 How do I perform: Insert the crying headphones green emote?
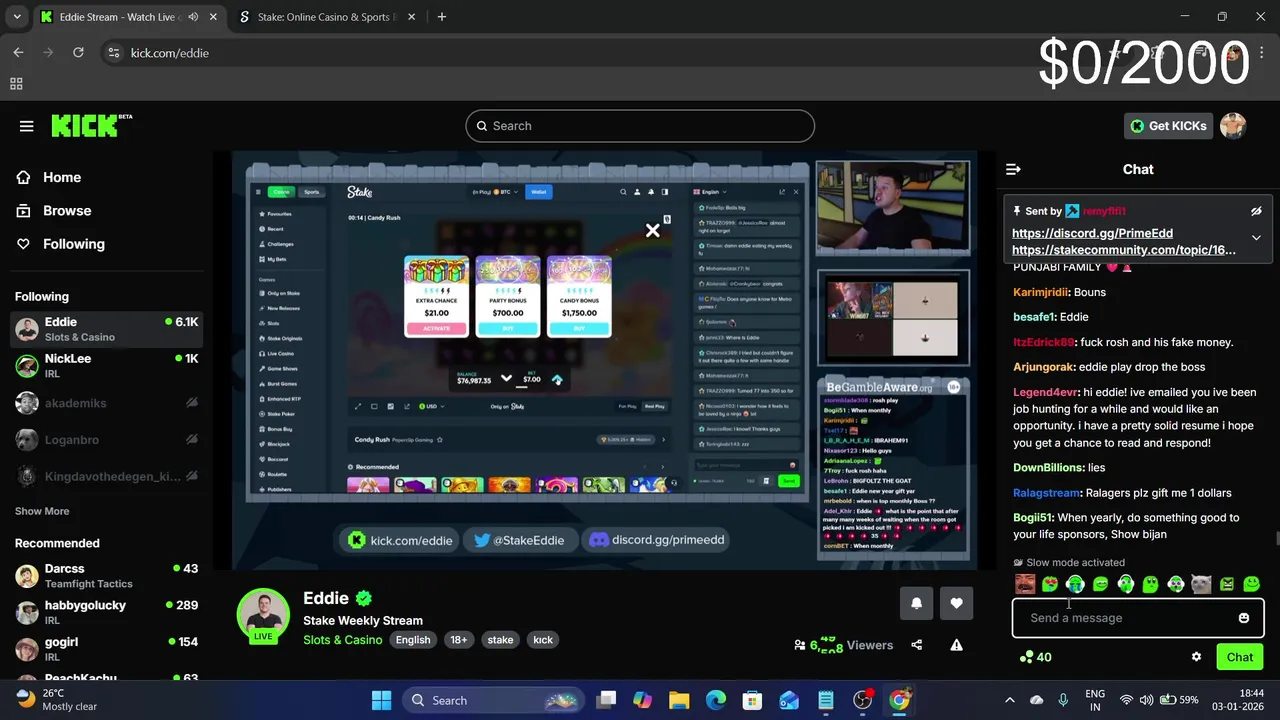1075,584
